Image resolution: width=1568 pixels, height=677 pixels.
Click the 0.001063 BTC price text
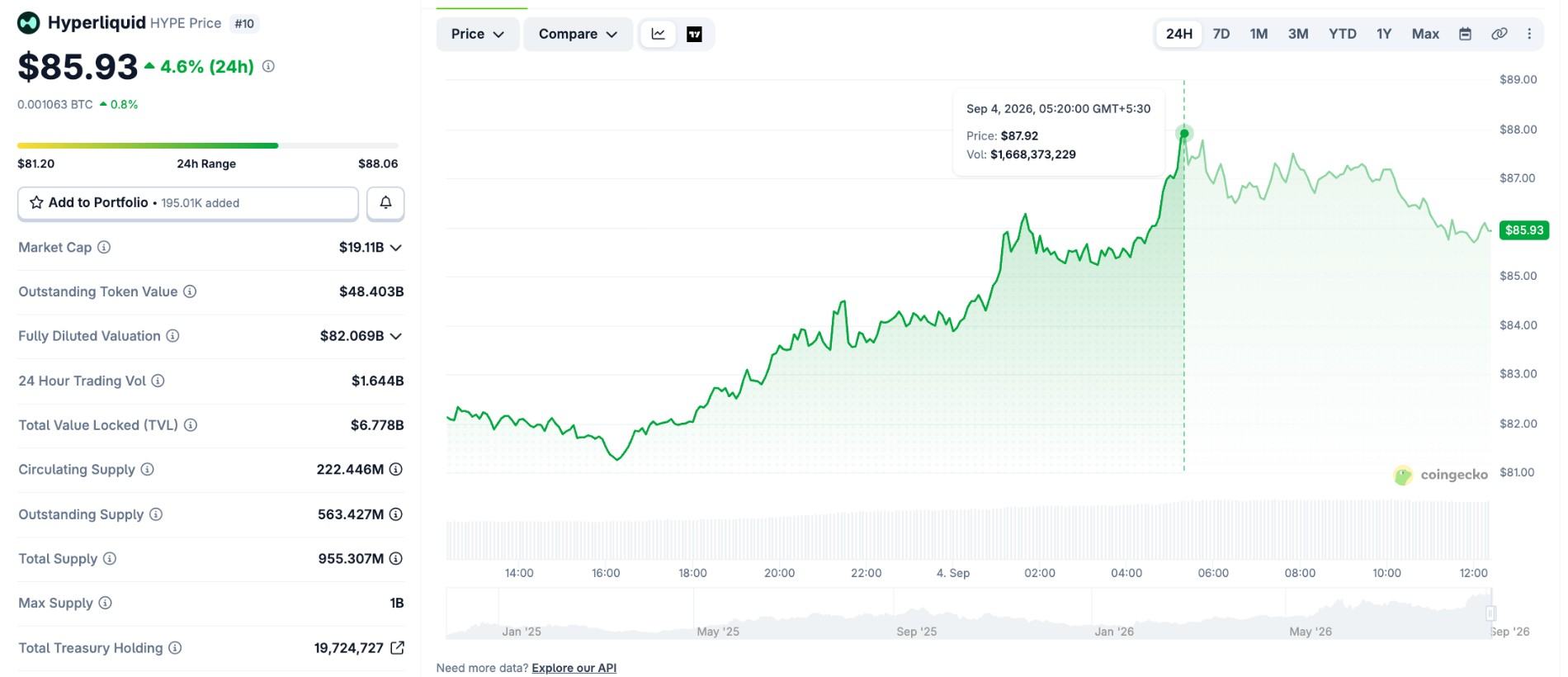[x=55, y=105]
